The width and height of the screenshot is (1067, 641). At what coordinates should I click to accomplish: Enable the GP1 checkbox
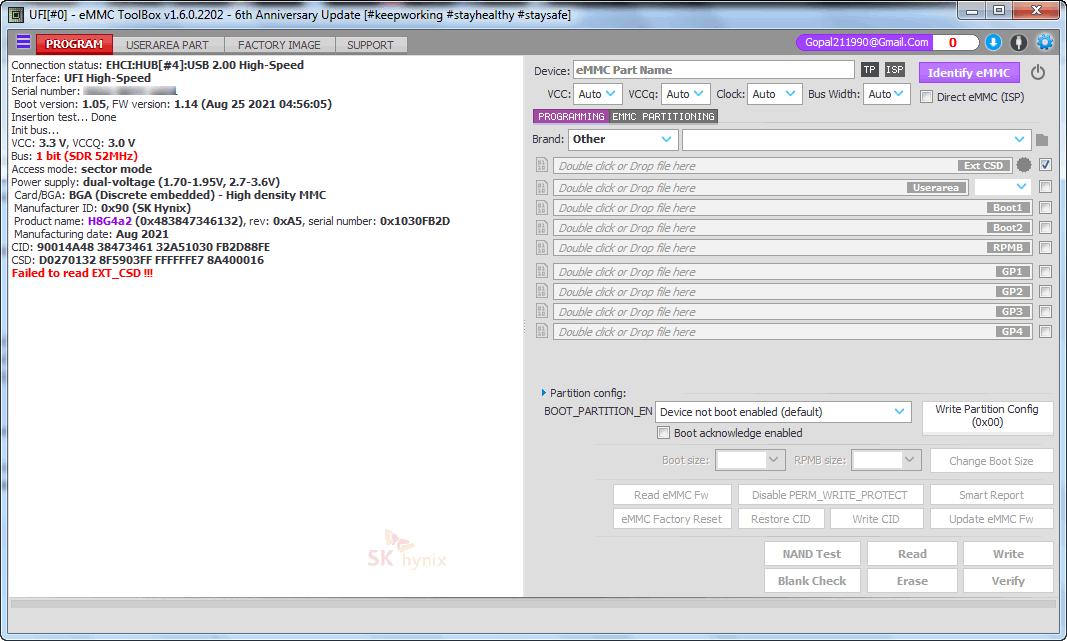click(1046, 272)
